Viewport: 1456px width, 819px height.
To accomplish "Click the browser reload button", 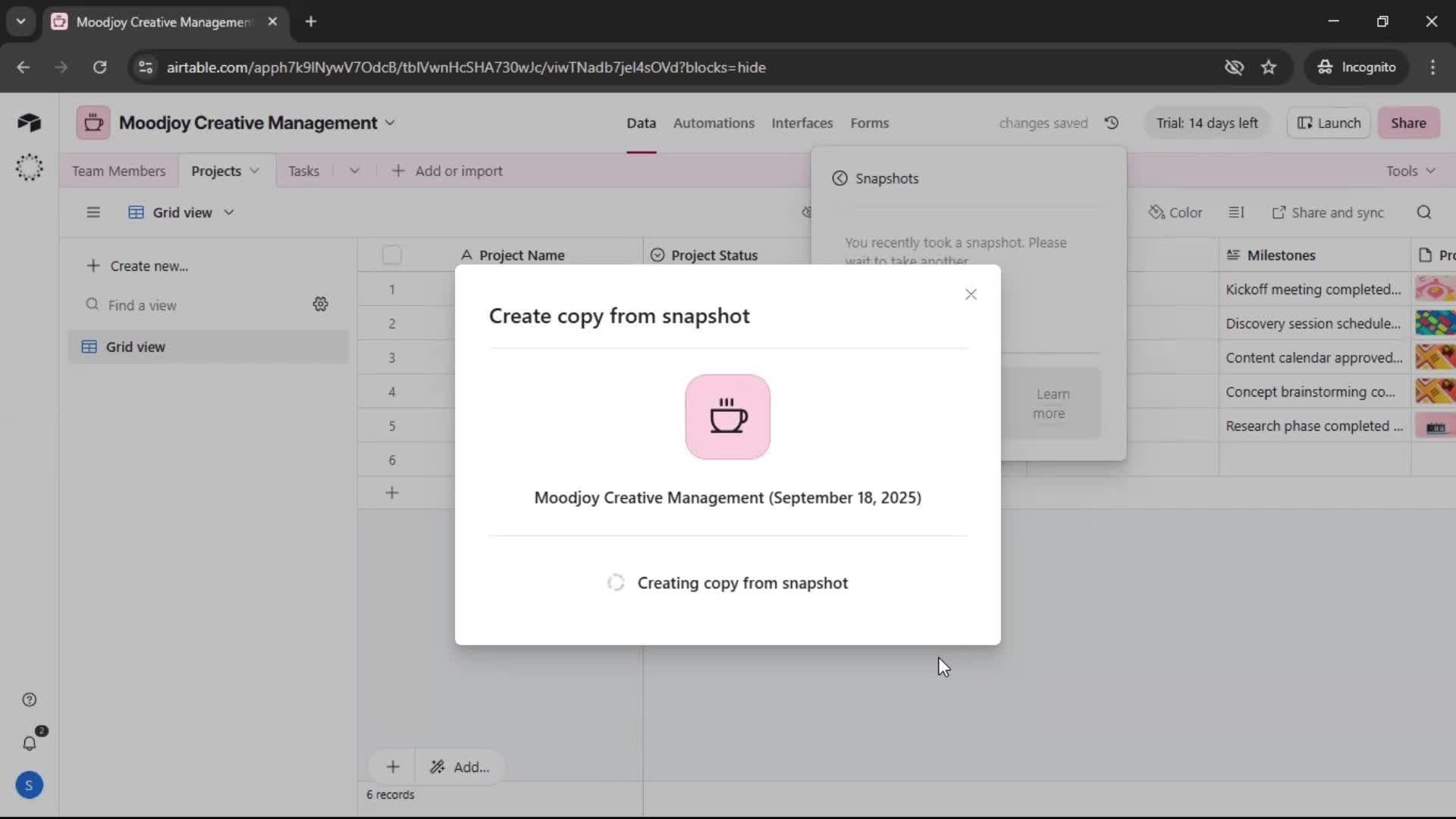I will 99,67.
